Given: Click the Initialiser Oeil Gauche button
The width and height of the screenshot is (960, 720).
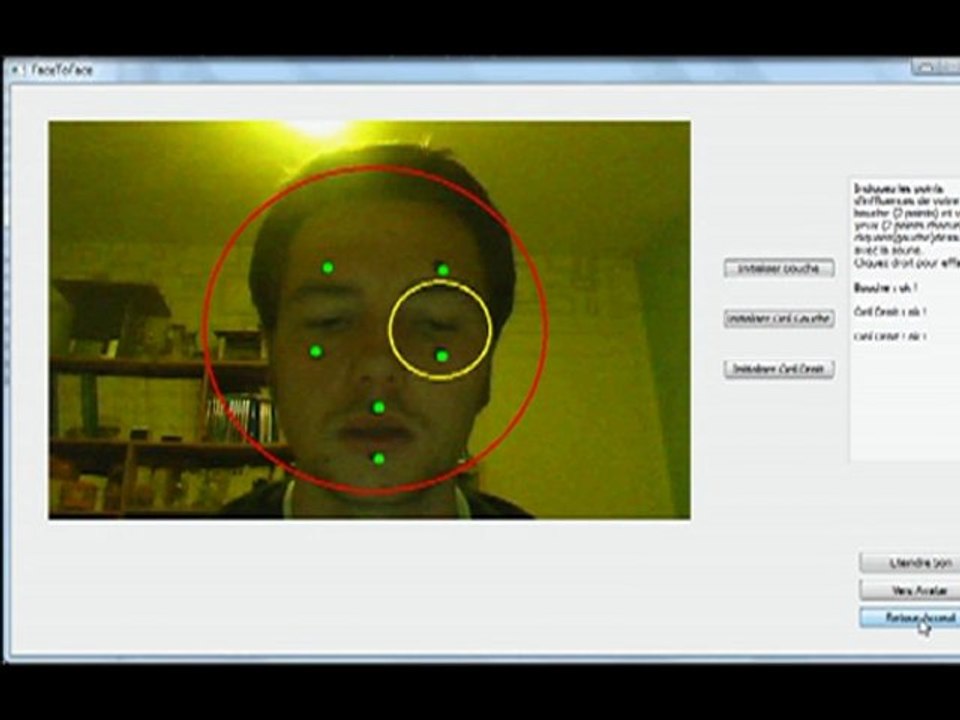Looking at the screenshot, I should (x=779, y=318).
